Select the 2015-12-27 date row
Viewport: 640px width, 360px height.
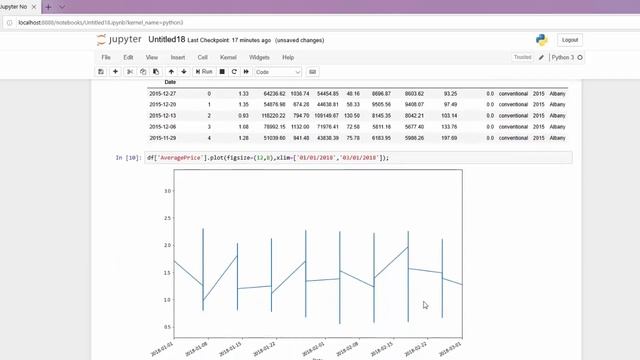point(357,93)
